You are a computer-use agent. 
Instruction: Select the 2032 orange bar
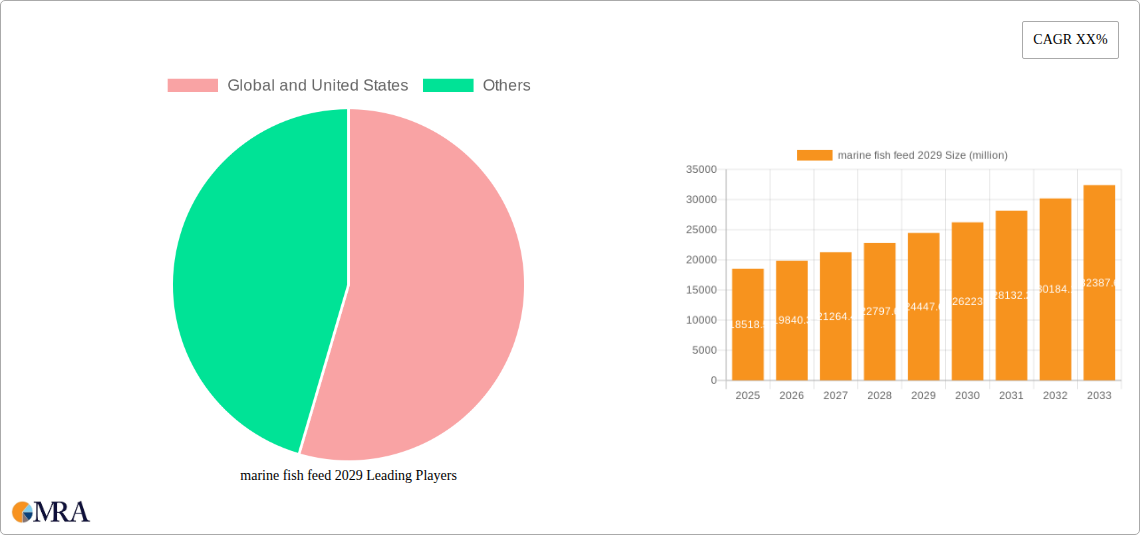tap(1055, 290)
